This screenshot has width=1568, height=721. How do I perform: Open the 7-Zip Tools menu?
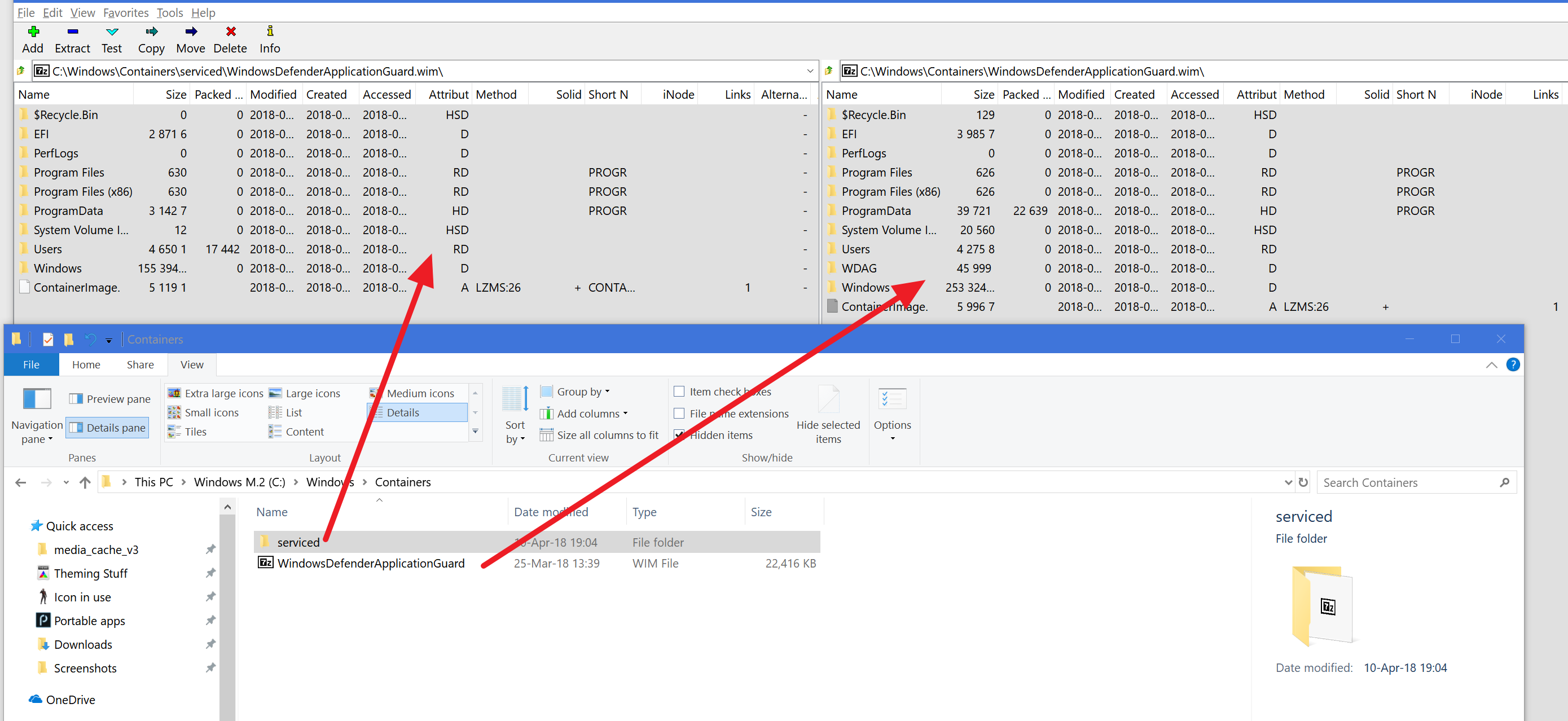[x=170, y=13]
